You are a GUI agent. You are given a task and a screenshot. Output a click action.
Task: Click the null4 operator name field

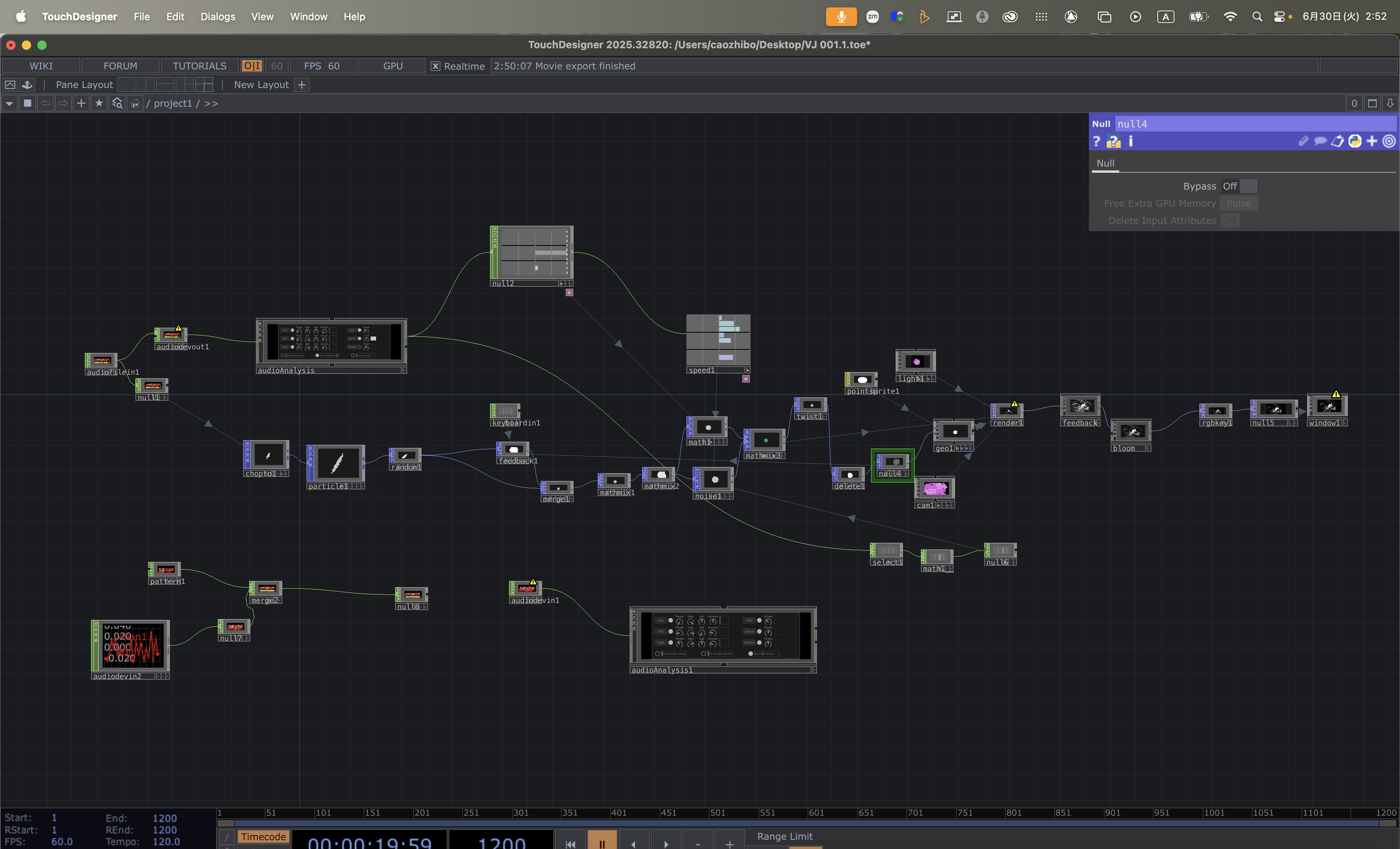[1255, 124]
